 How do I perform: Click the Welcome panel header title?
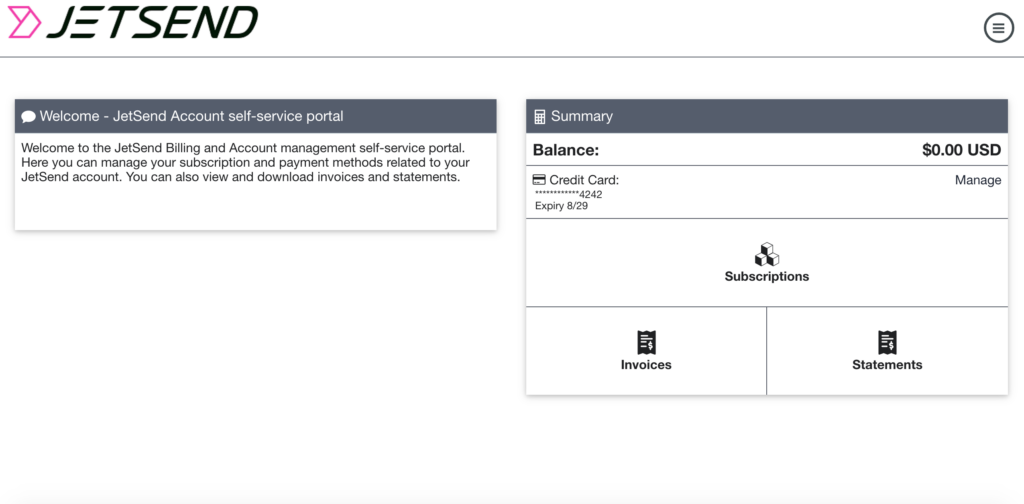point(191,116)
